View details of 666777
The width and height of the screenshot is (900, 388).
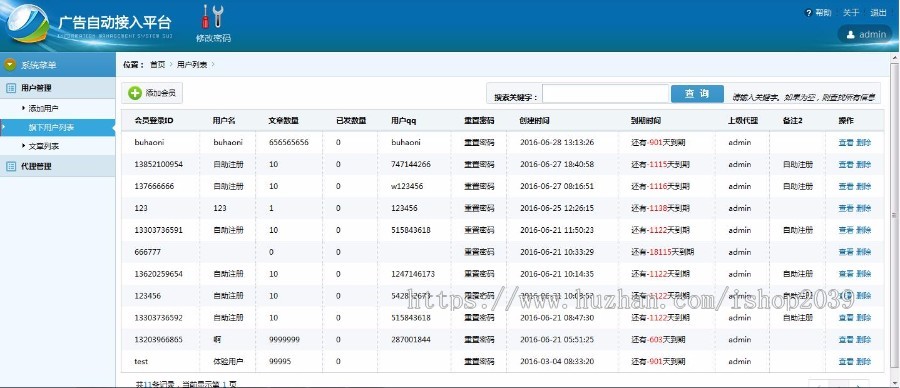pos(845,252)
